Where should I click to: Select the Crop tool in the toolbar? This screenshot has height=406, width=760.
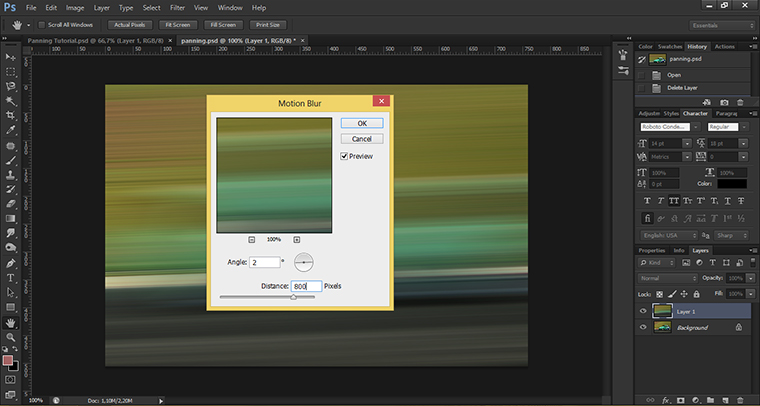click(x=10, y=116)
